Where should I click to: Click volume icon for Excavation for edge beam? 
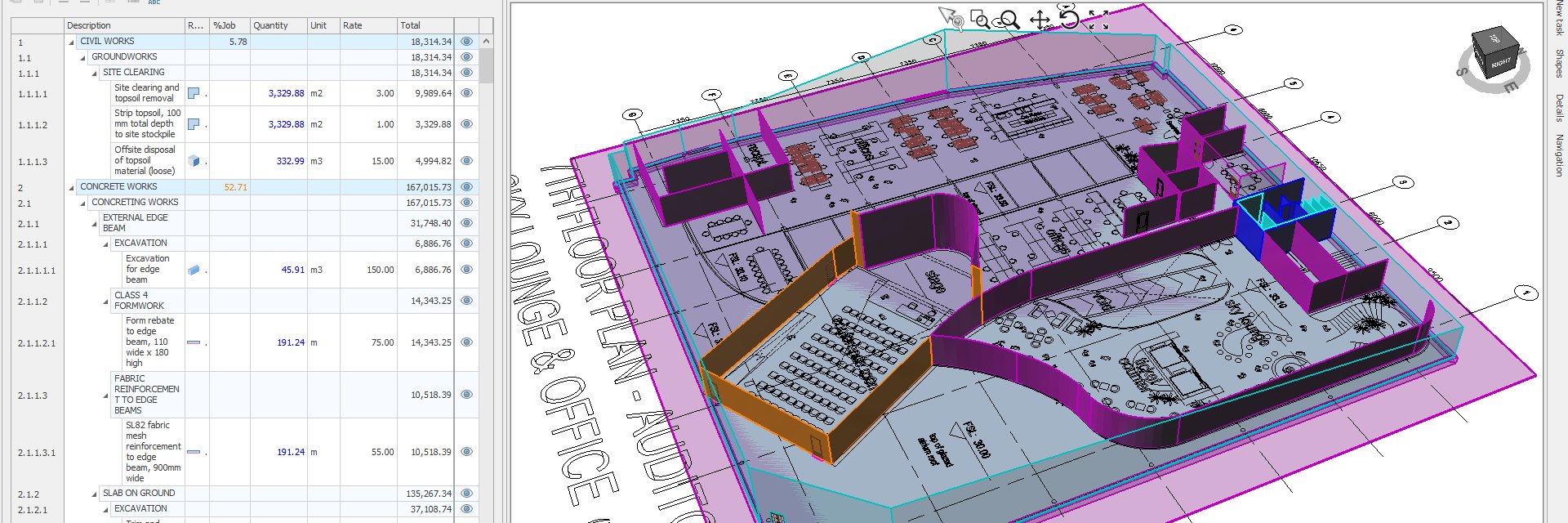[194, 270]
